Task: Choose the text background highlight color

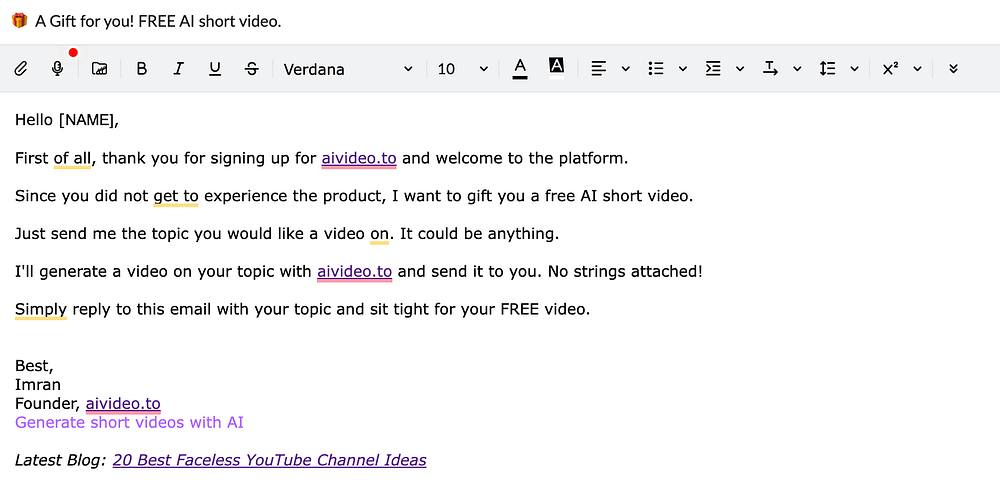Action: pyautogui.click(x=557, y=66)
